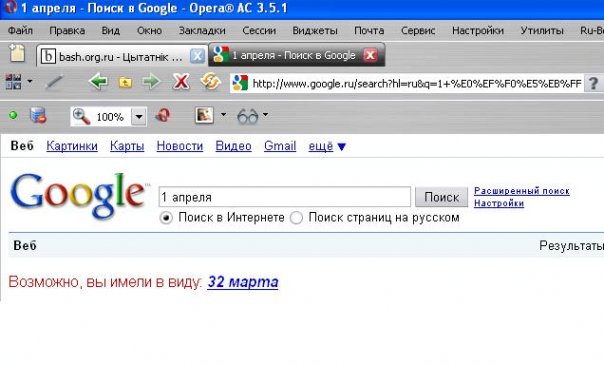Image resolution: width=604 pixels, height=365 pixels.
Task: Open the Карты link
Action: click(x=127, y=146)
